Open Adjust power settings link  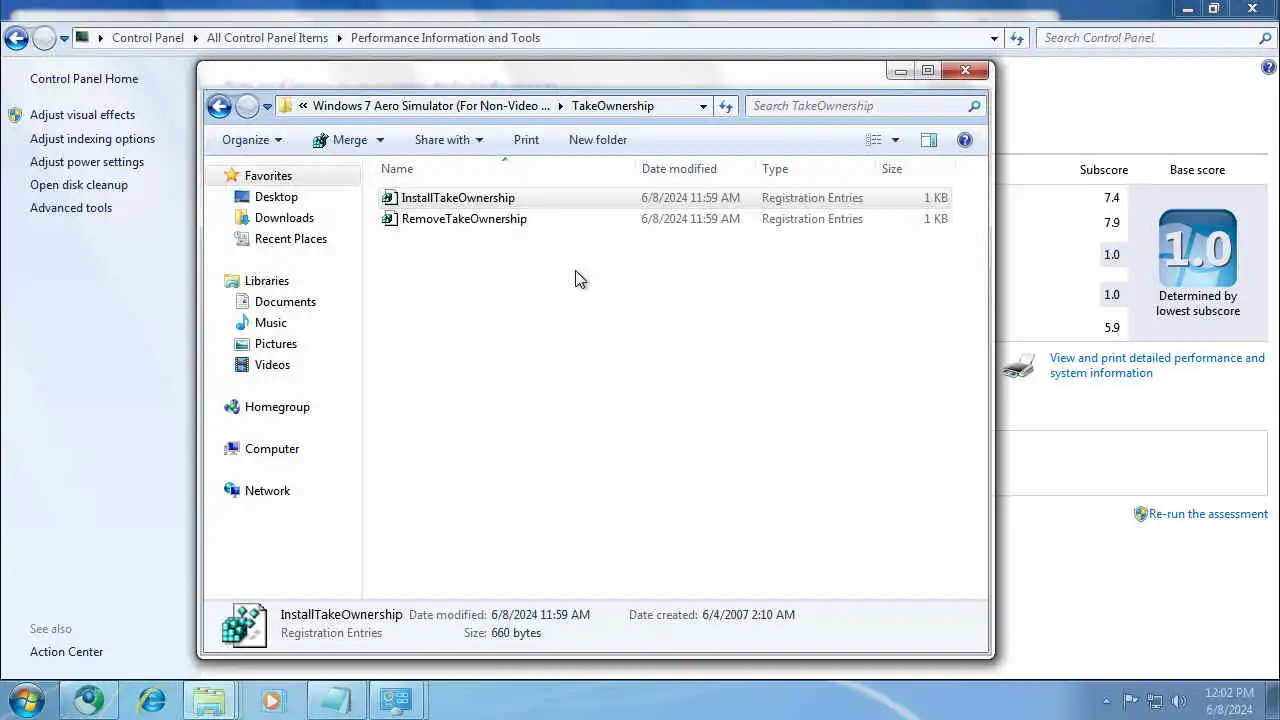click(87, 162)
